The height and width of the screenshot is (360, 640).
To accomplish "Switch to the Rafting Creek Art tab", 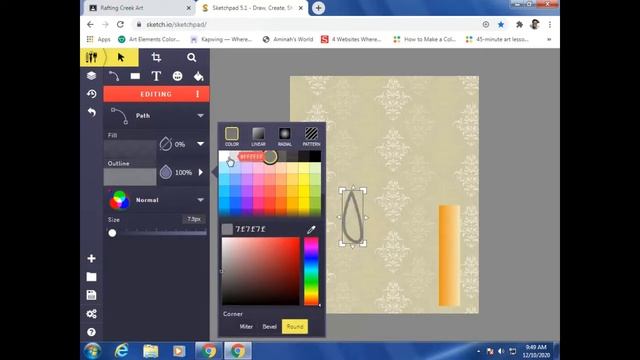I will 139,8.
